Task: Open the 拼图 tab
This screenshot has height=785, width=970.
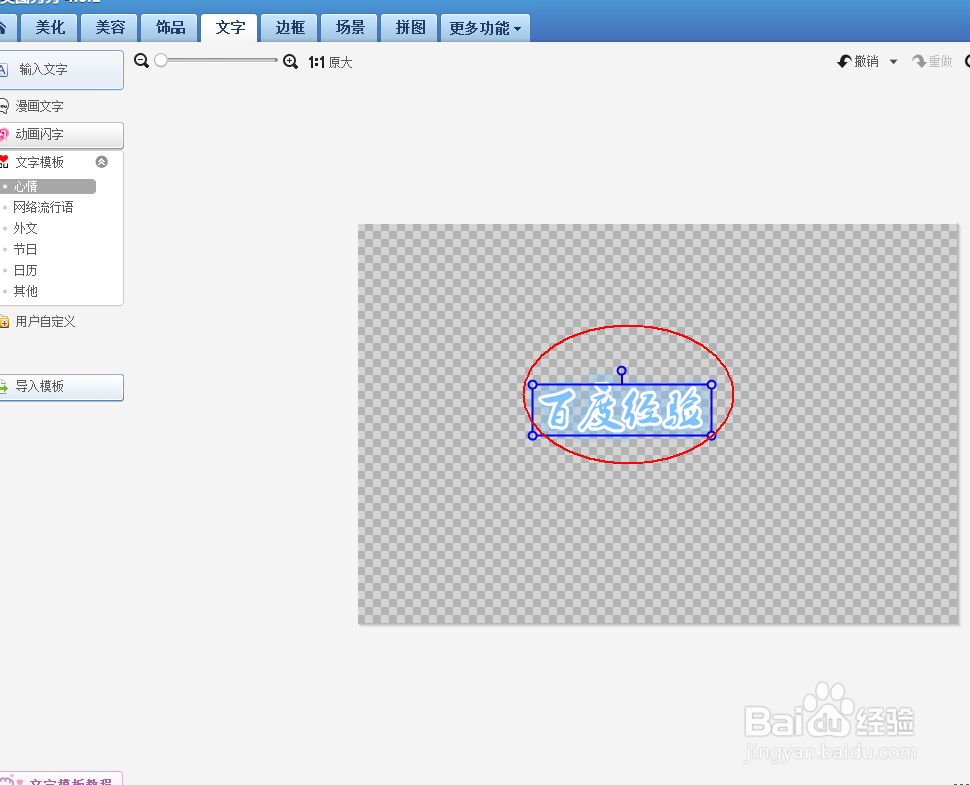Action: click(x=410, y=28)
